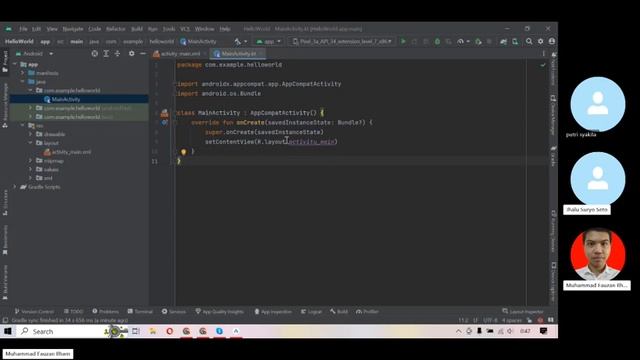Click the Debug app bug icon
The height and width of the screenshot is (360, 640).
click(437, 41)
